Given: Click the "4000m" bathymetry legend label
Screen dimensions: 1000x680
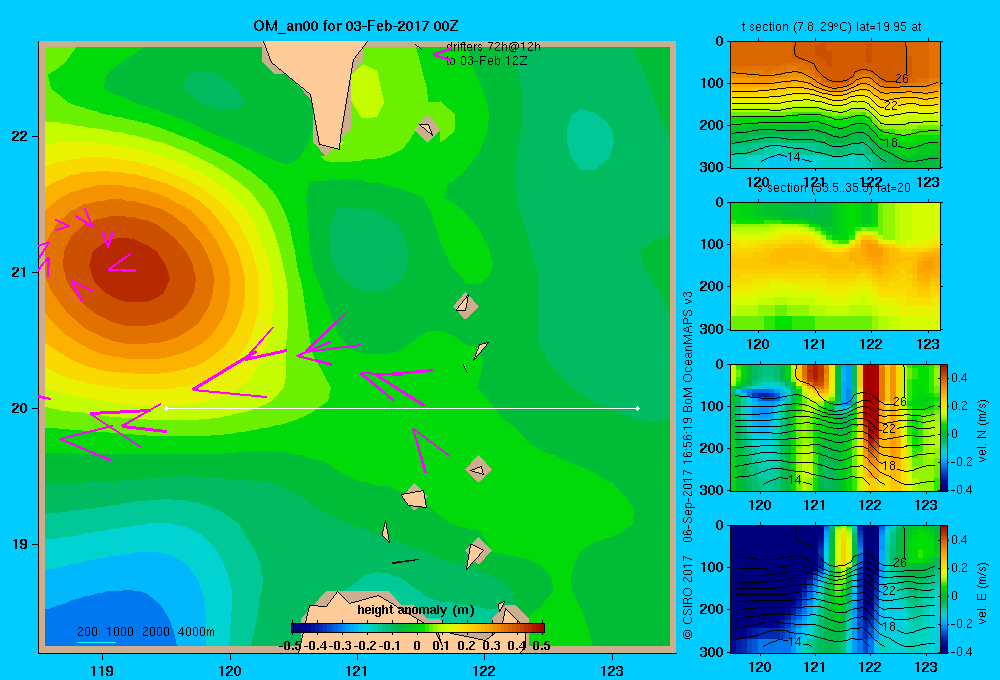Looking at the screenshot, I should 196,632.
